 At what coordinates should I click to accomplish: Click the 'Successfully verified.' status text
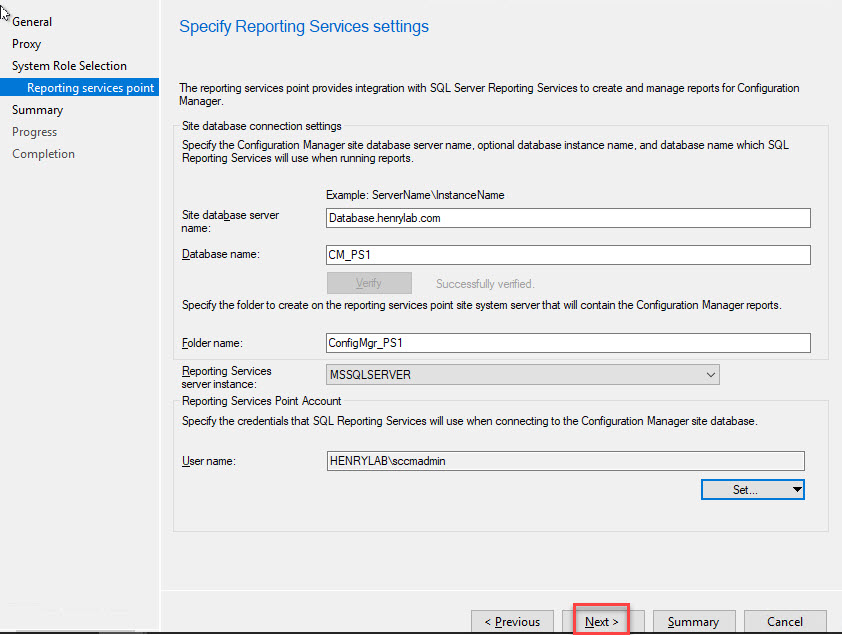click(x=485, y=284)
